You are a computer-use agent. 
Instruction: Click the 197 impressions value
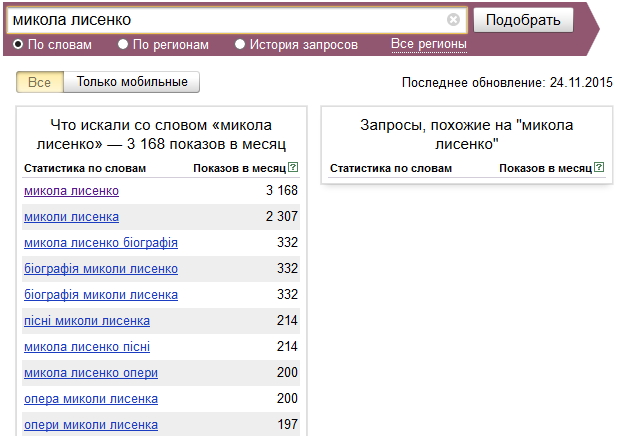(287, 425)
